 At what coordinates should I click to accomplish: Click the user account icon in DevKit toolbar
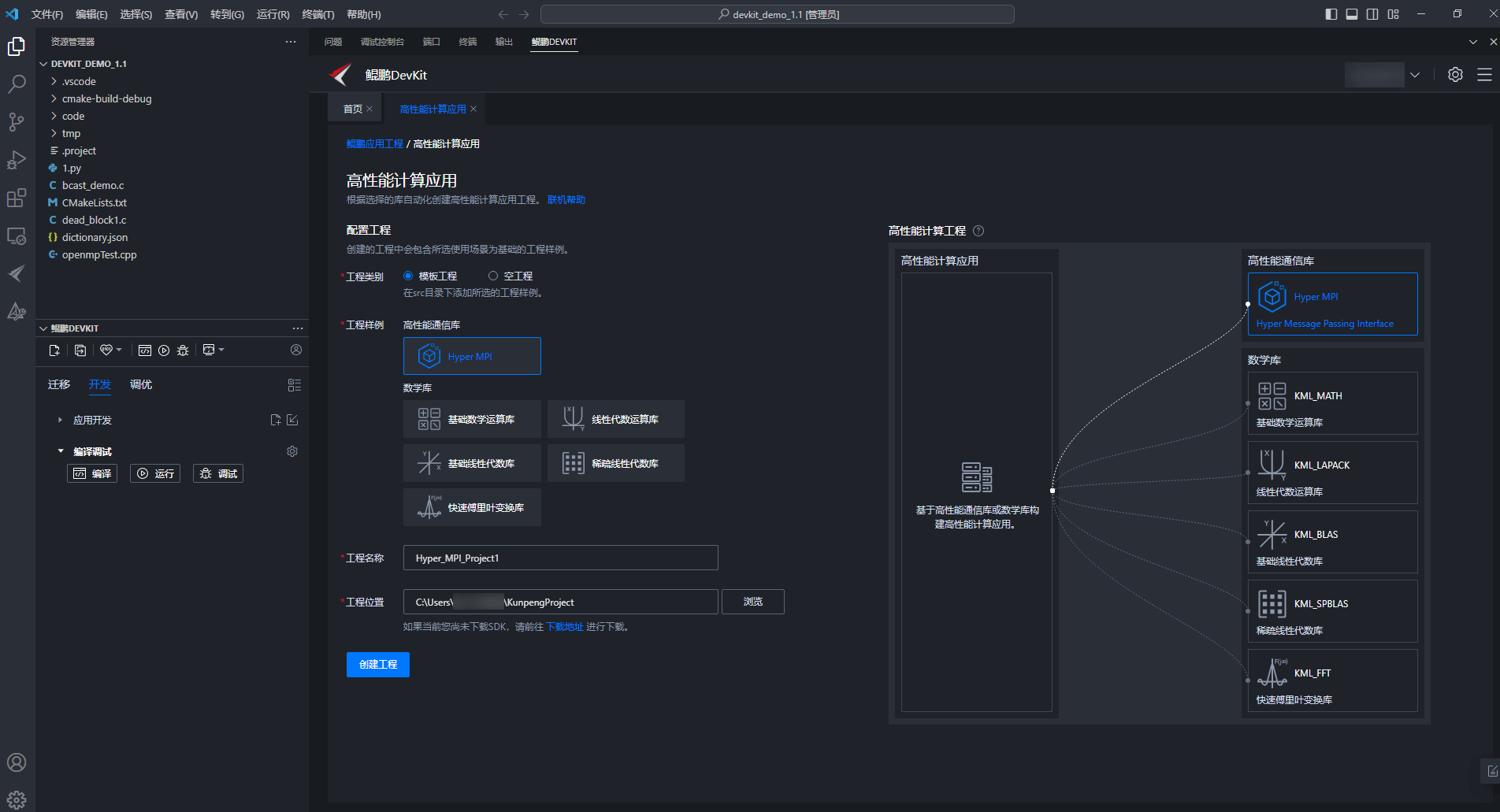click(x=296, y=350)
